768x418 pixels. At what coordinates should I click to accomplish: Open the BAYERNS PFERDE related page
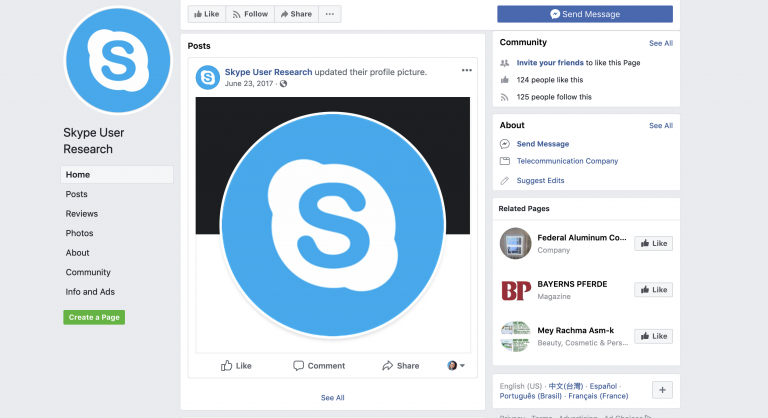pyautogui.click(x=572, y=284)
